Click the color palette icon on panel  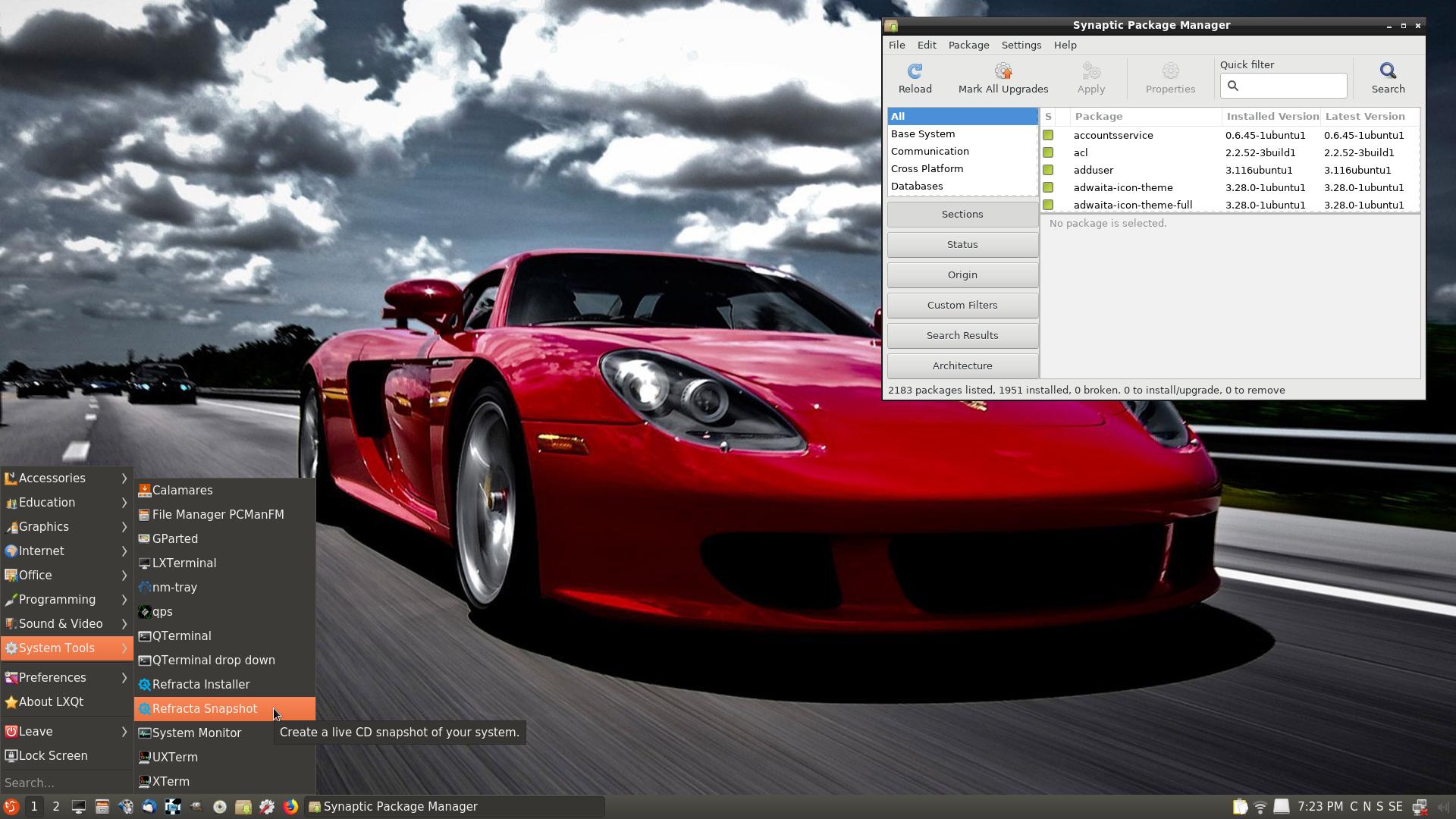(x=125, y=807)
